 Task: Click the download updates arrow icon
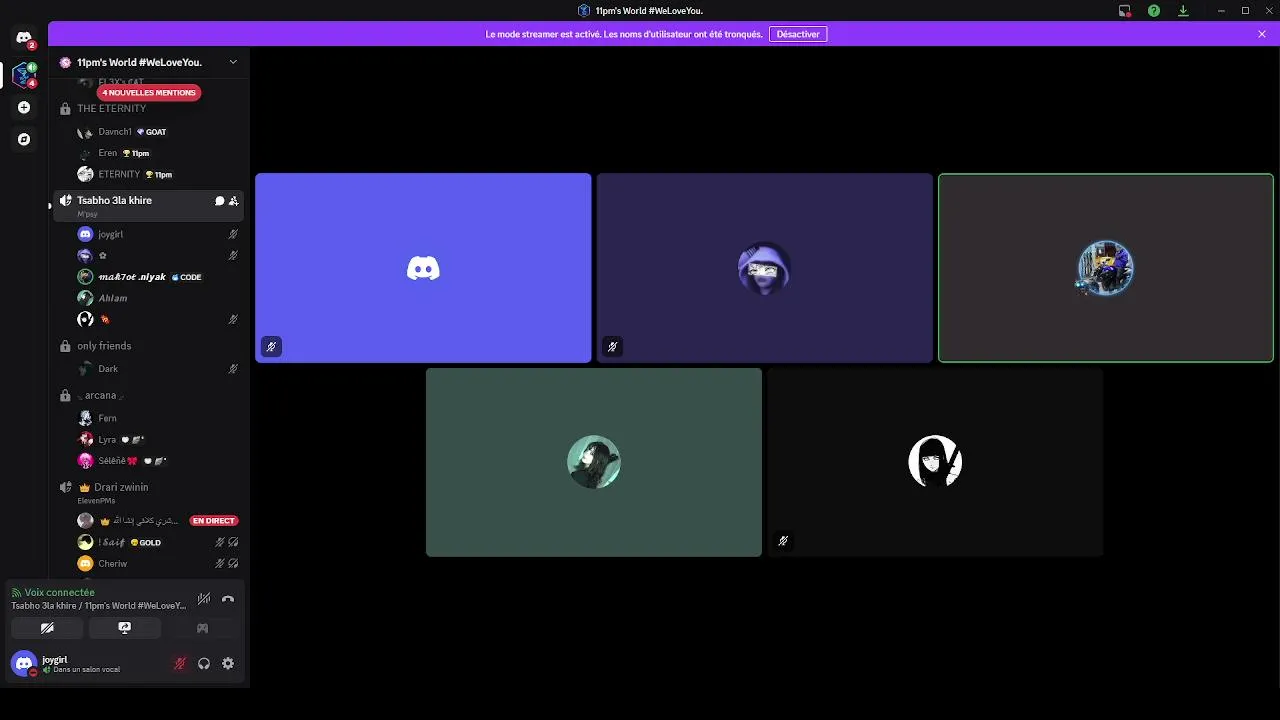[1183, 10]
